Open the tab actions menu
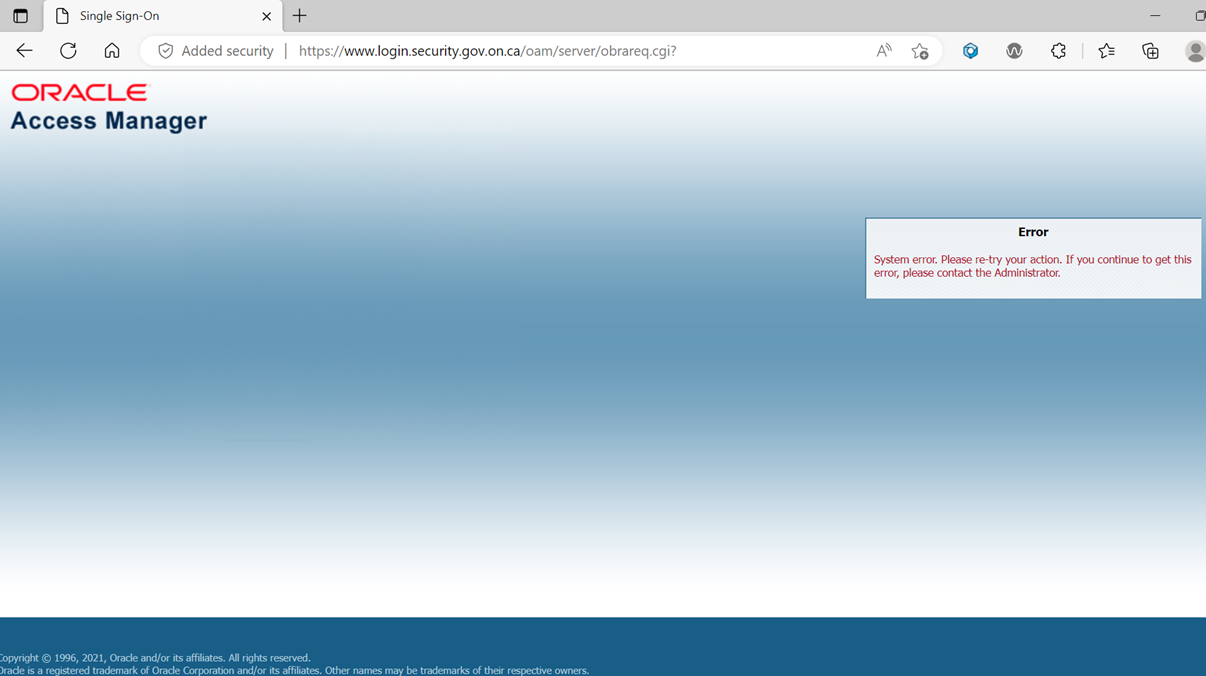This screenshot has height=676, width=1206. tap(20, 16)
